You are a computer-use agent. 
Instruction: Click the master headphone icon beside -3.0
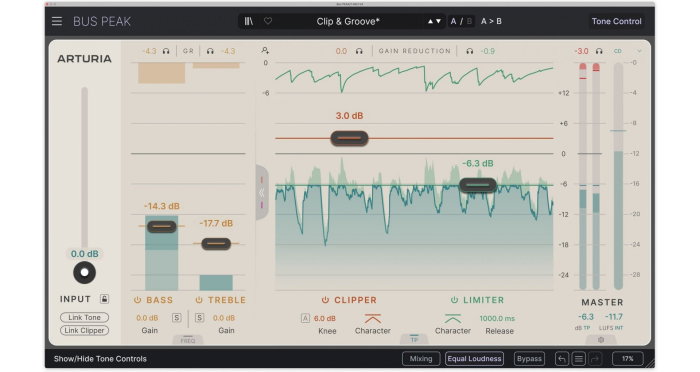(599, 51)
